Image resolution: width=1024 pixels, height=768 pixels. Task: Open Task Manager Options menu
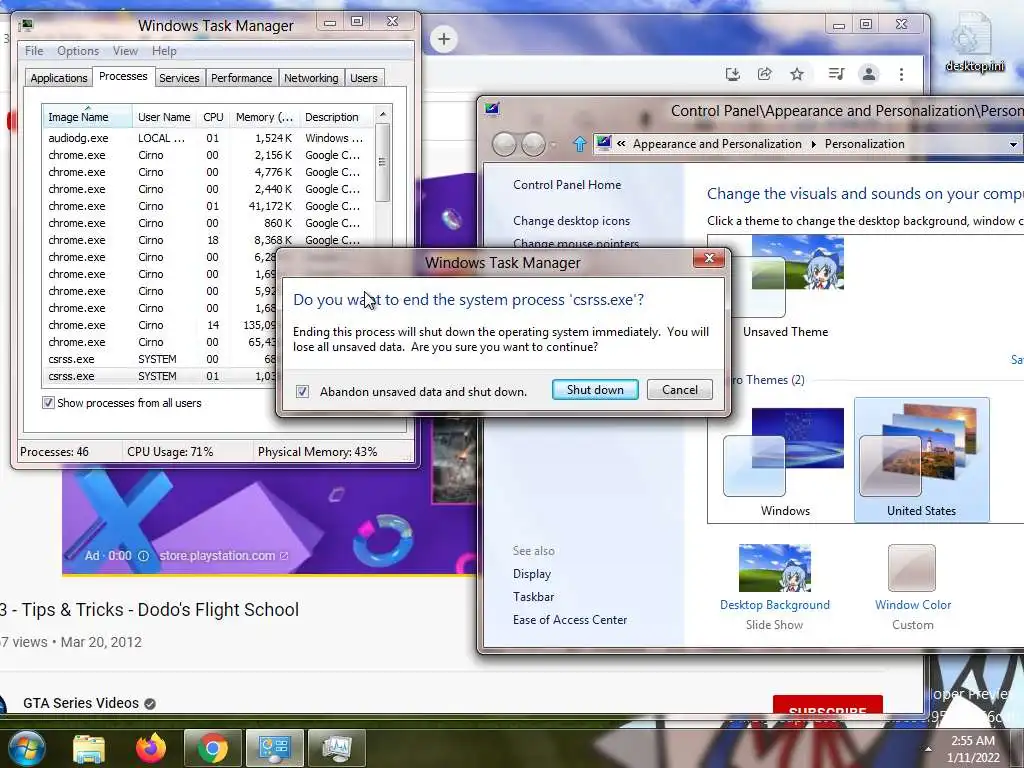pyautogui.click(x=78, y=51)
